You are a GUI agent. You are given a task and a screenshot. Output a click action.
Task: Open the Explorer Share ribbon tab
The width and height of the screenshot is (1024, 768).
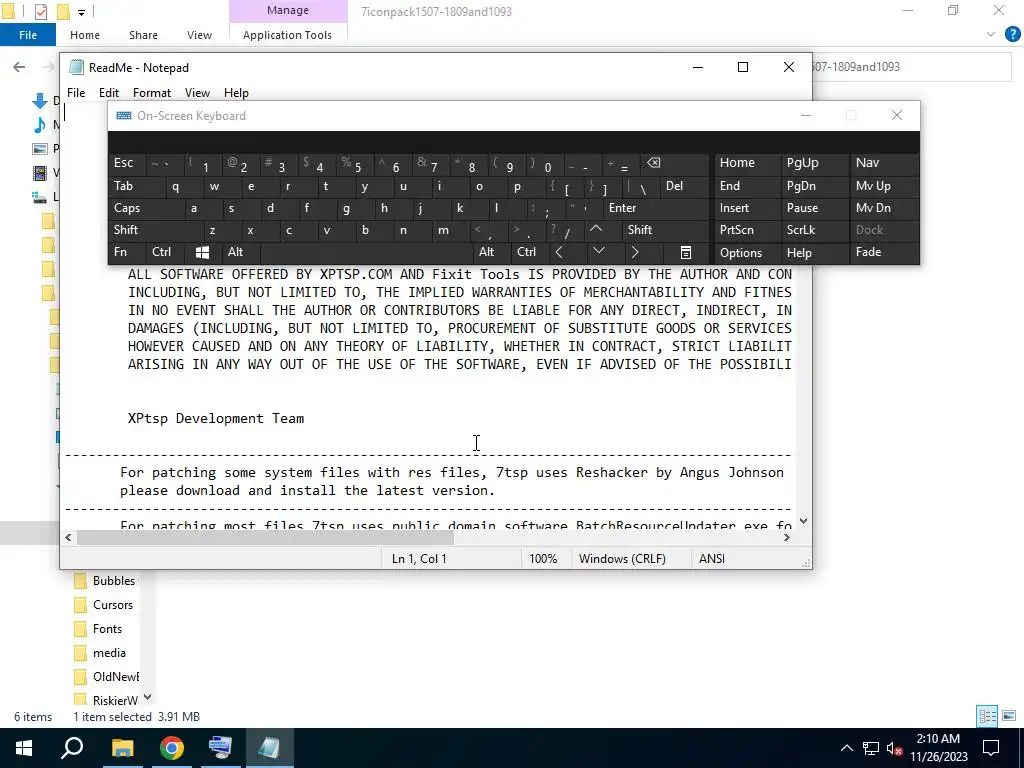[143, 35]
